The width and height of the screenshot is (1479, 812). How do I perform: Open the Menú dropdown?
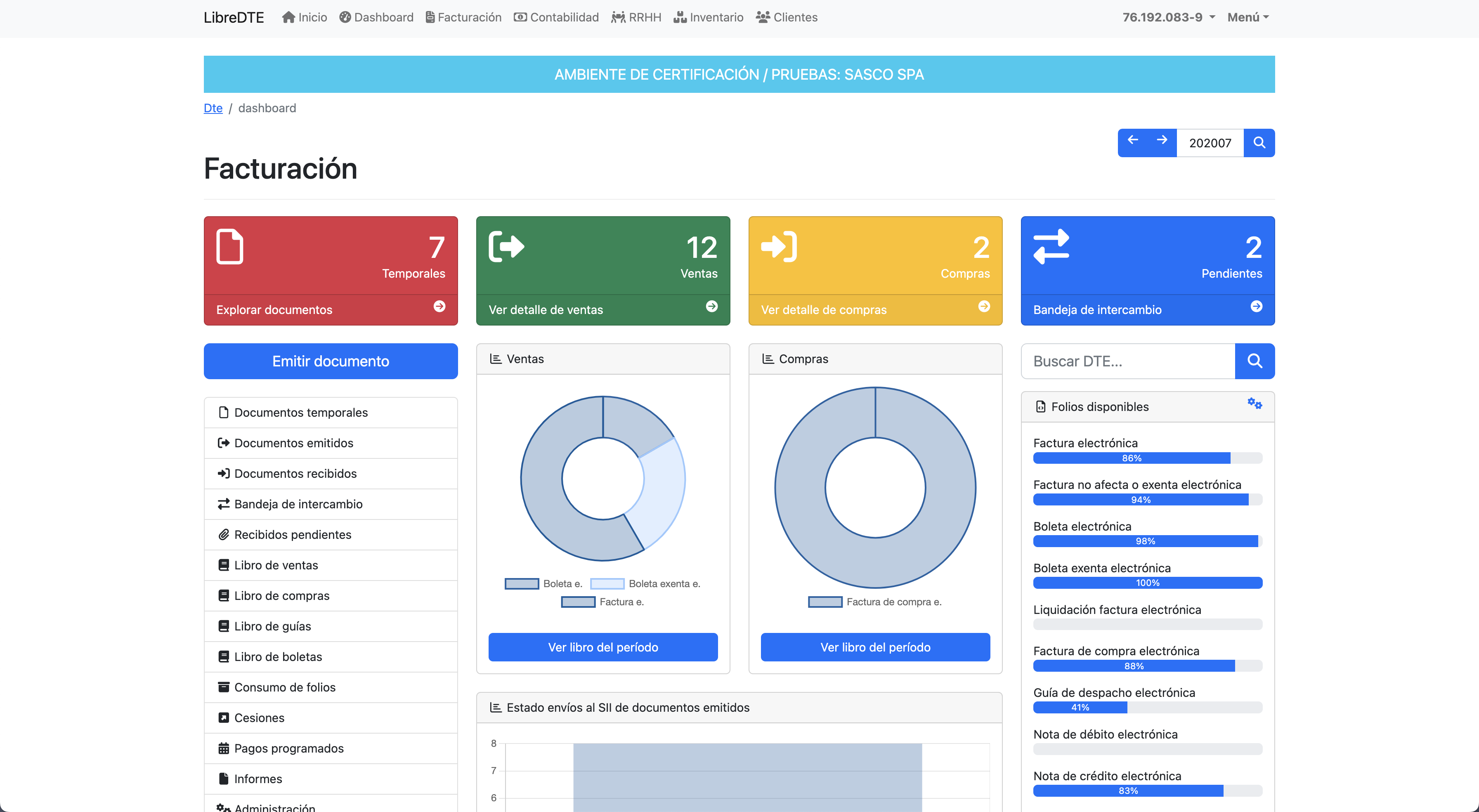pos(1247,17)
